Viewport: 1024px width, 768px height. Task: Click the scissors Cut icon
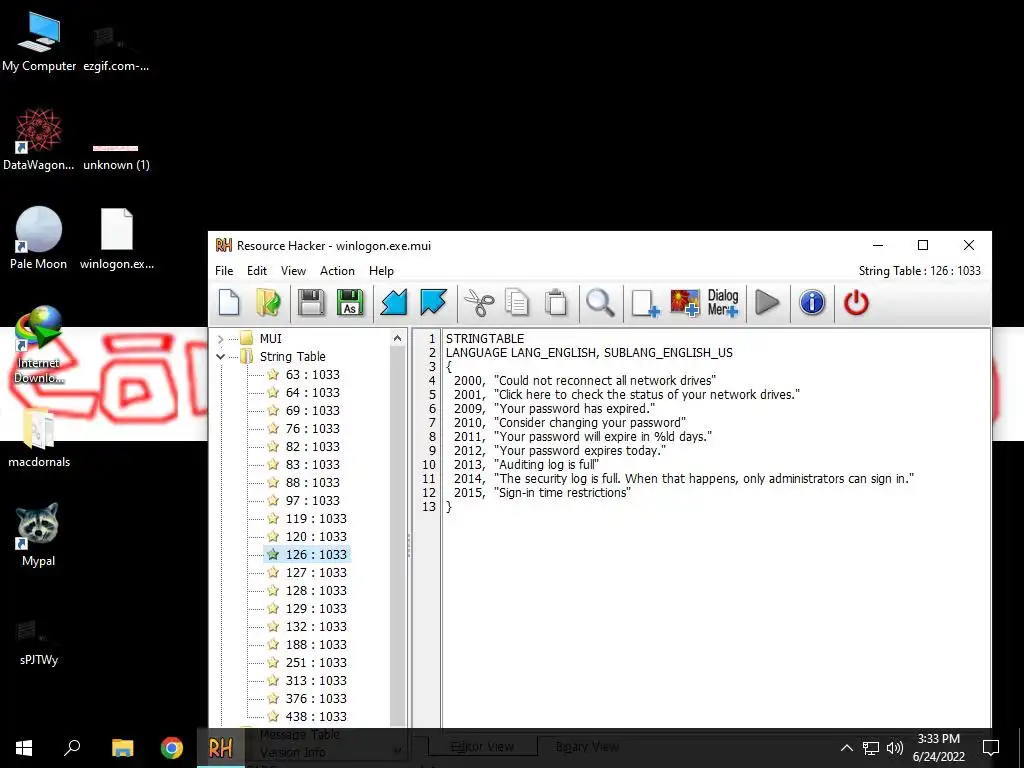479,303
